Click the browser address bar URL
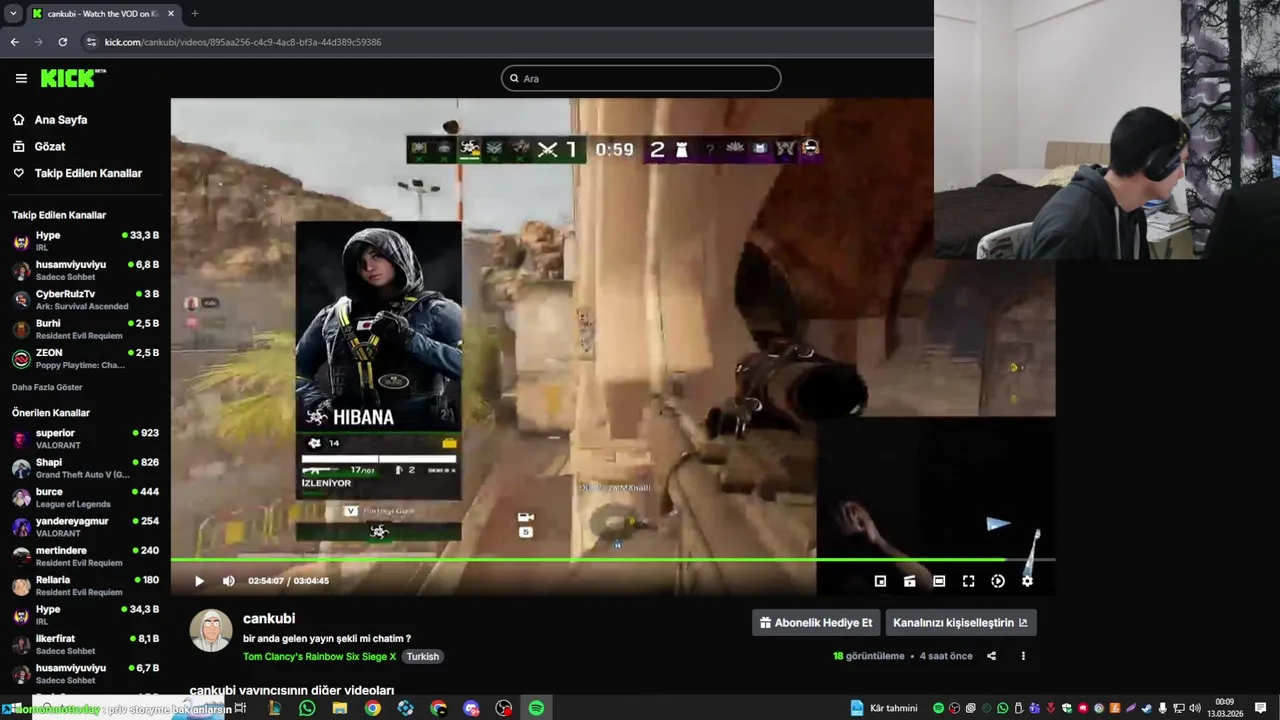The width and height of the screenshot is (1280, 720). click(x=243, y=42)
